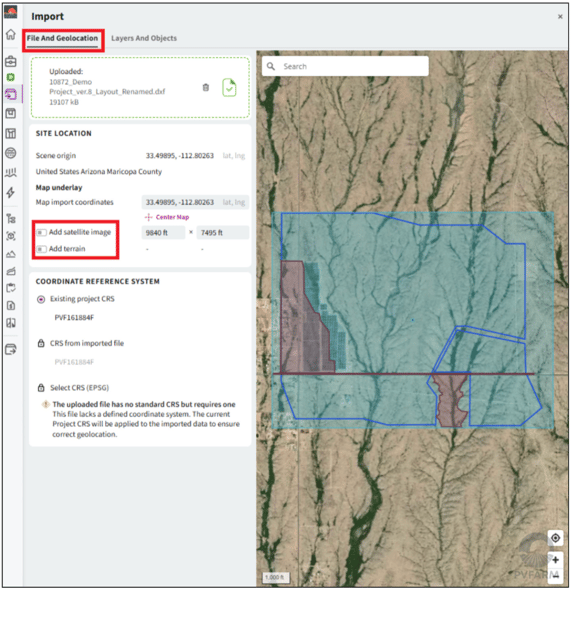Click the lock icon beside CRS from imported file
Image resolution: width=572 pixels, height=630 pixels.
coord(41,343)
